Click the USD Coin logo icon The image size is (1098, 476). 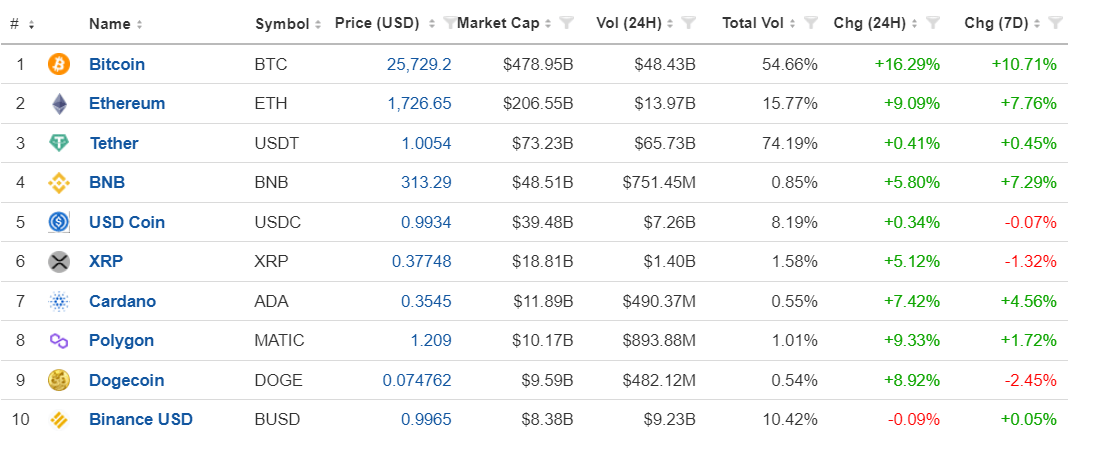click(x=59, y=222)
